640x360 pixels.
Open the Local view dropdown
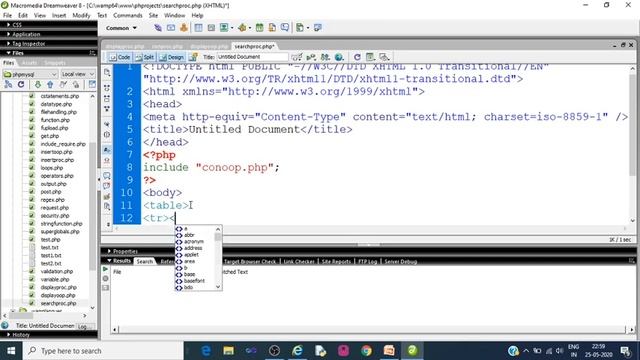78,74
